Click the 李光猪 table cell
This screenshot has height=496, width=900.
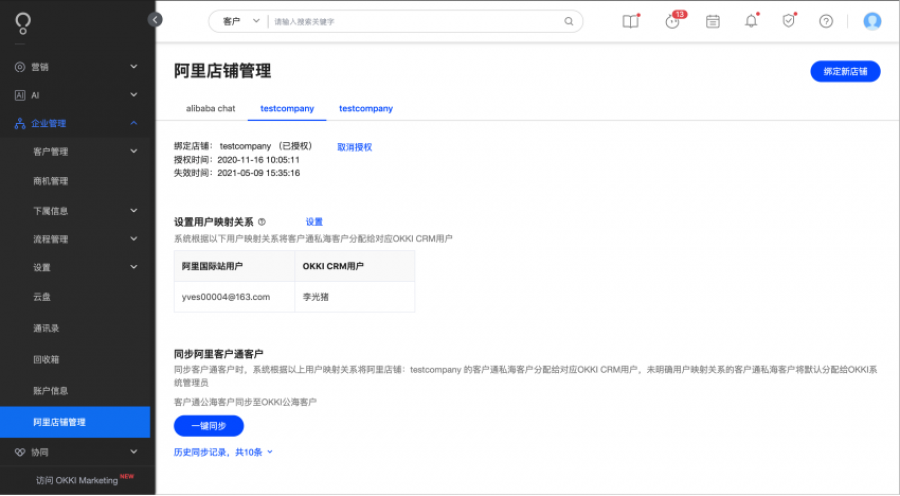355,297
